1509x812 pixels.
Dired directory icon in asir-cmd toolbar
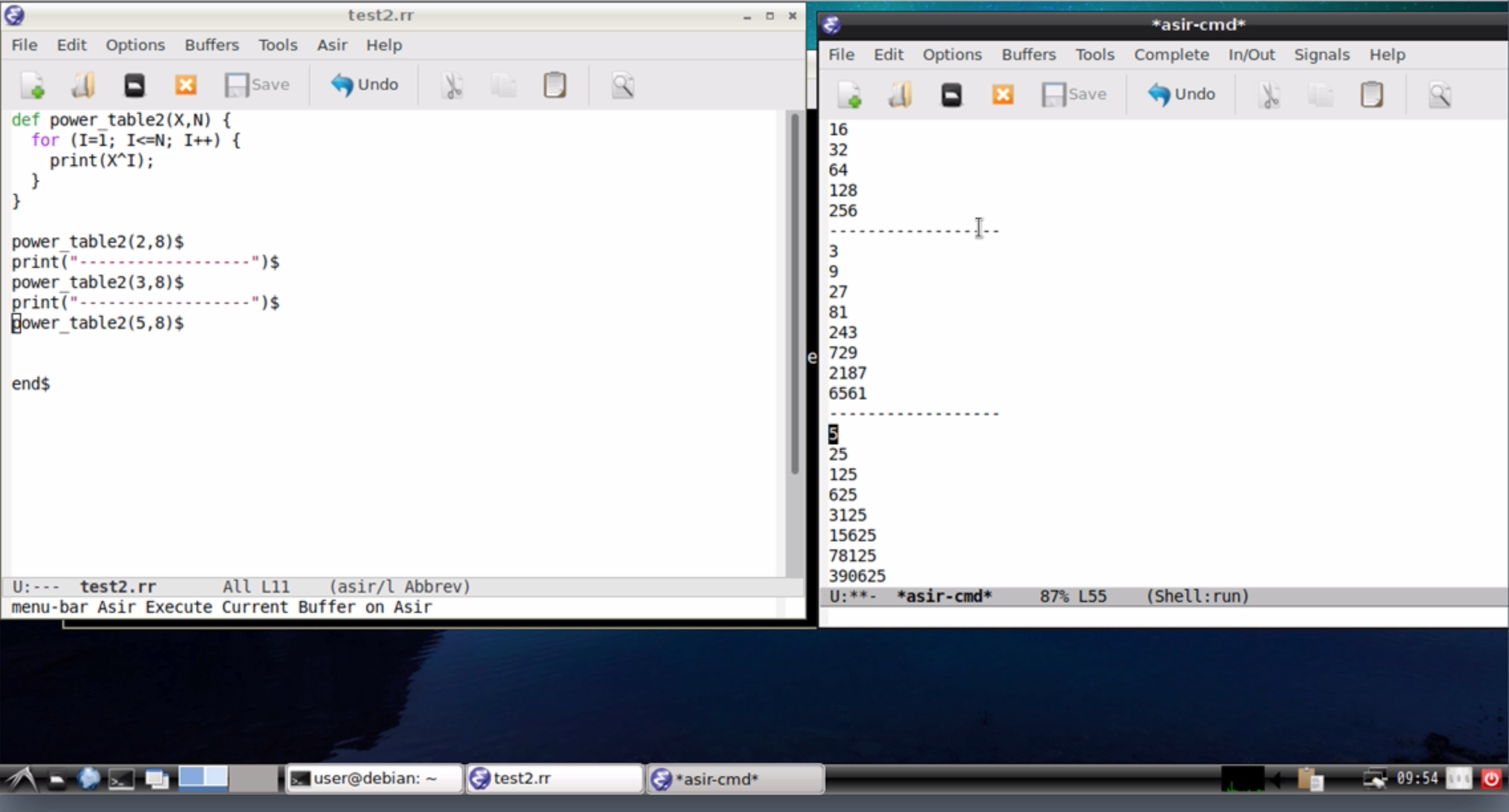tap(952, 94)
